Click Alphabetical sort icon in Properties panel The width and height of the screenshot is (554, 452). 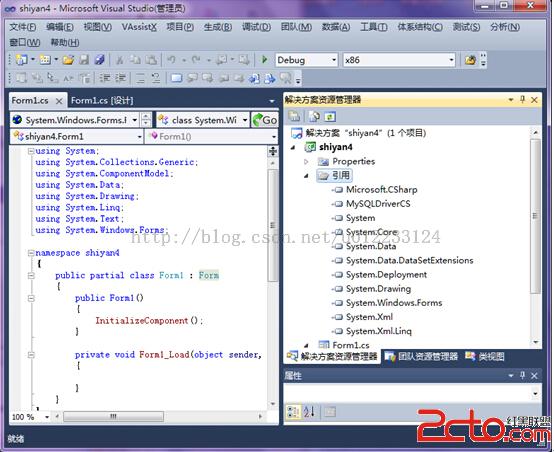[x=309, y=411]
